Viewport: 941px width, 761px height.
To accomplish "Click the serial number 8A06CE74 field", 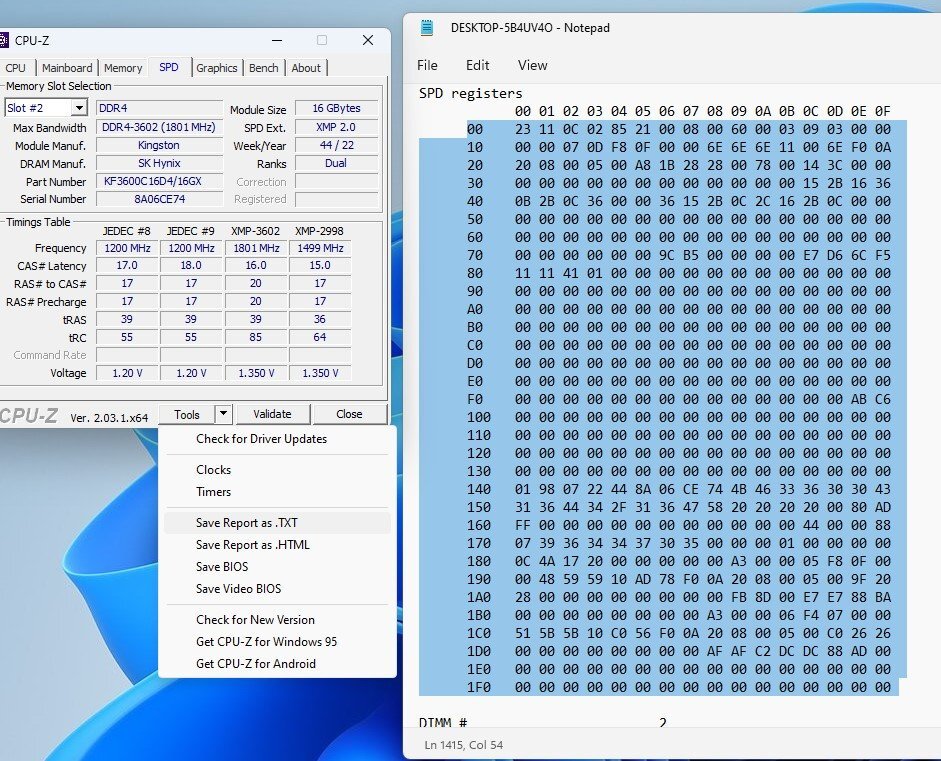I will click(159, 199).
